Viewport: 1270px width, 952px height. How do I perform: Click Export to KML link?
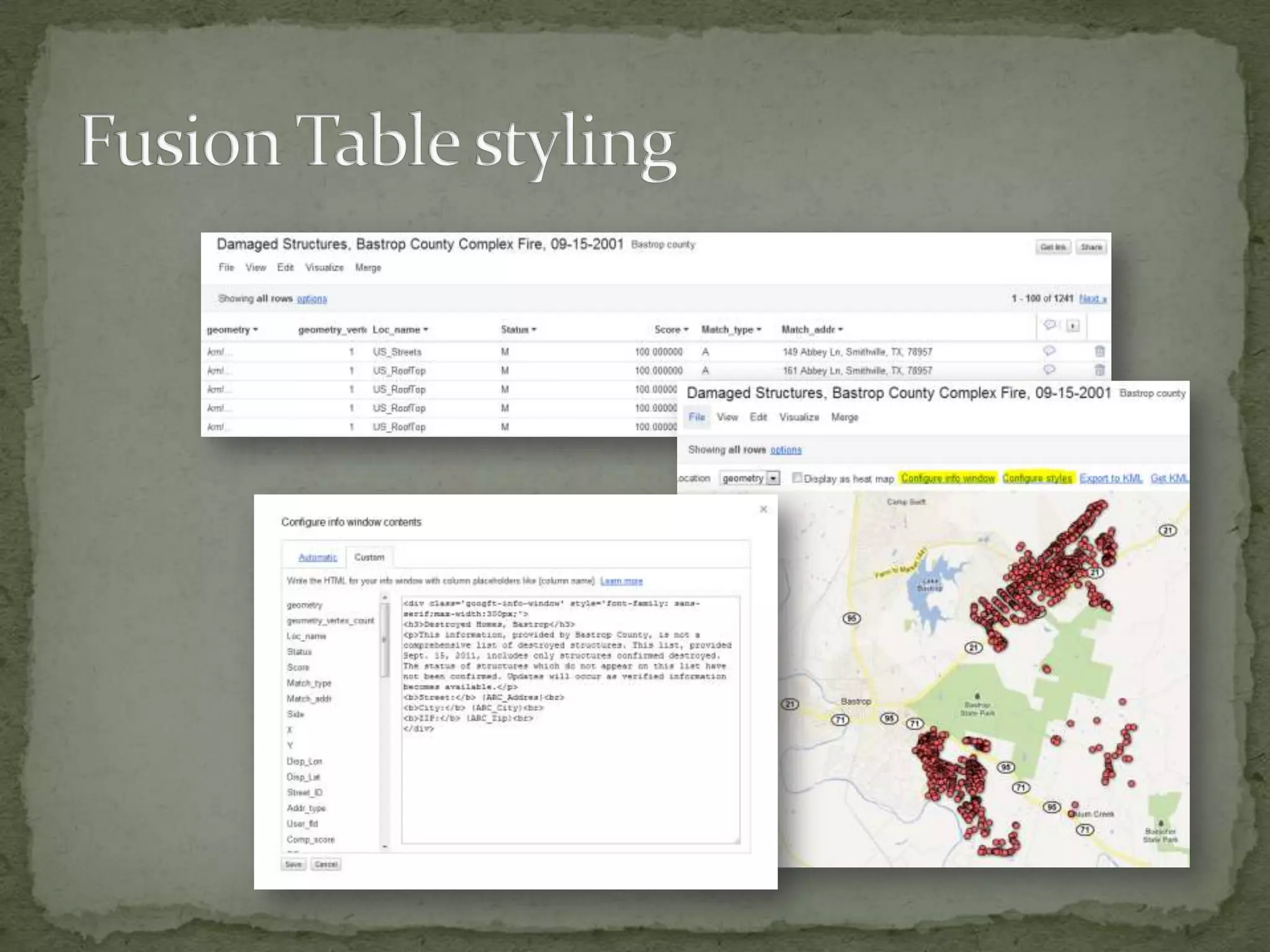tap(1111, 478)
